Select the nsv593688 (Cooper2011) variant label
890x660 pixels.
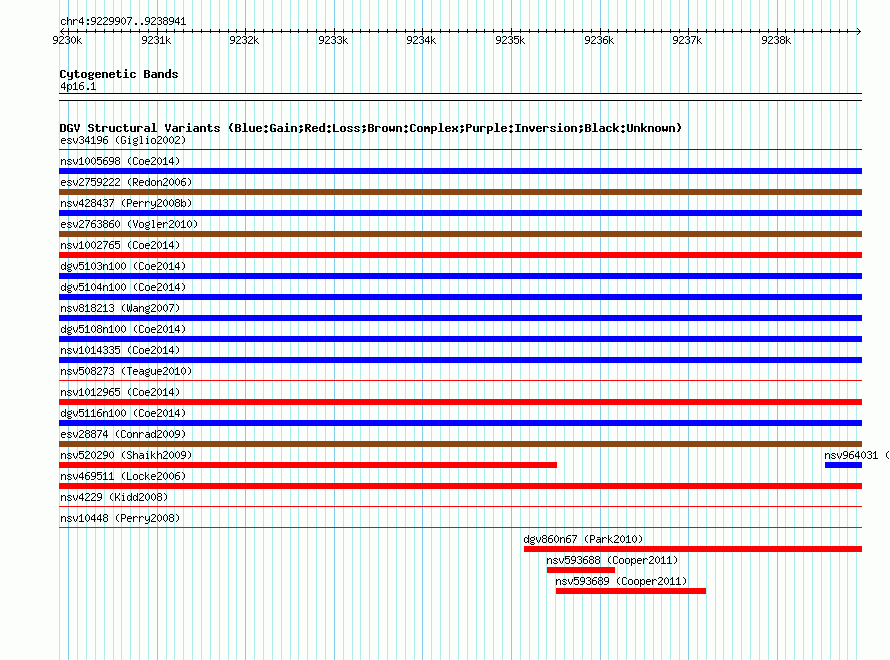pos(612,560)
